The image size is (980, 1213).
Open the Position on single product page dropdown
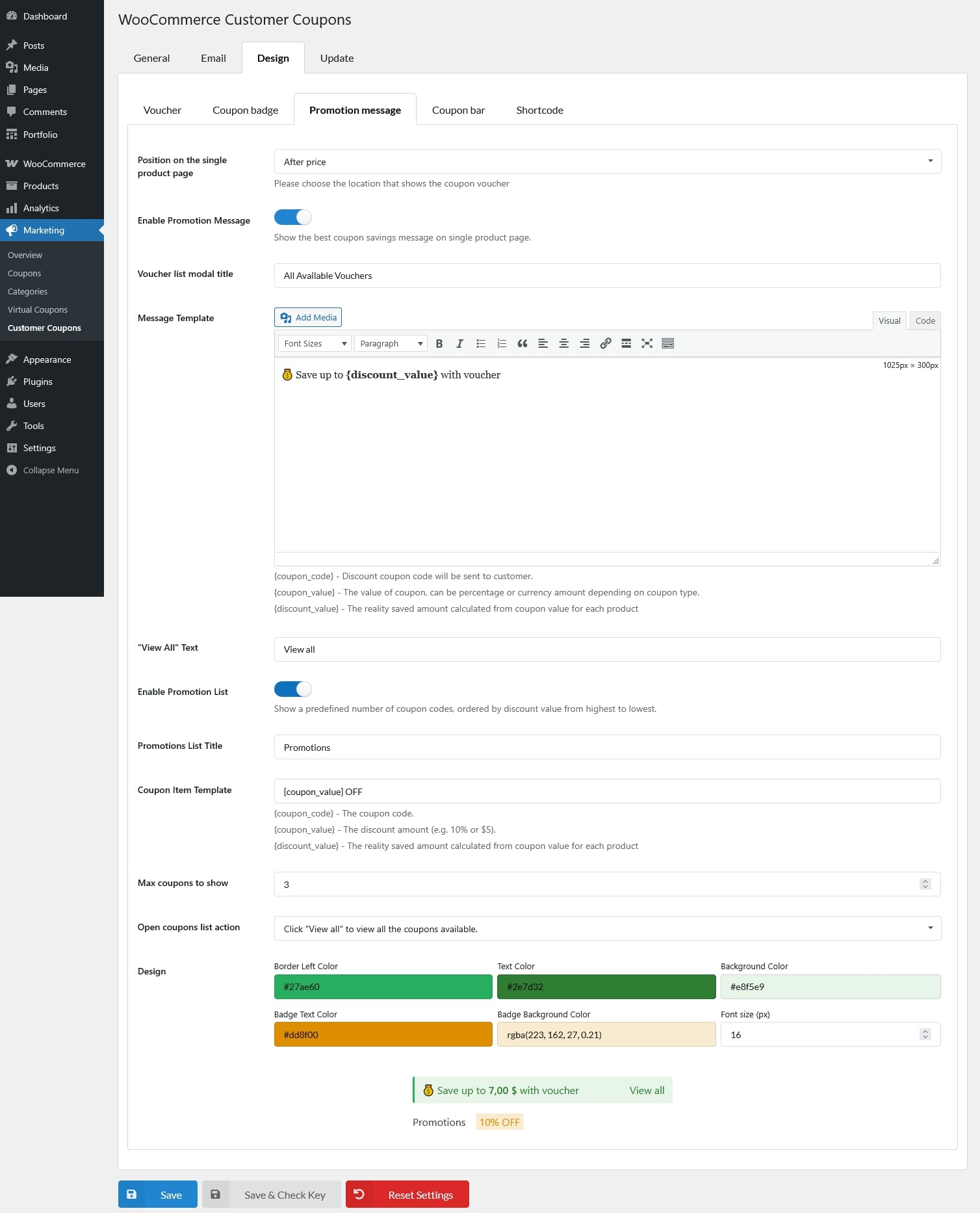tap(607, 161)
